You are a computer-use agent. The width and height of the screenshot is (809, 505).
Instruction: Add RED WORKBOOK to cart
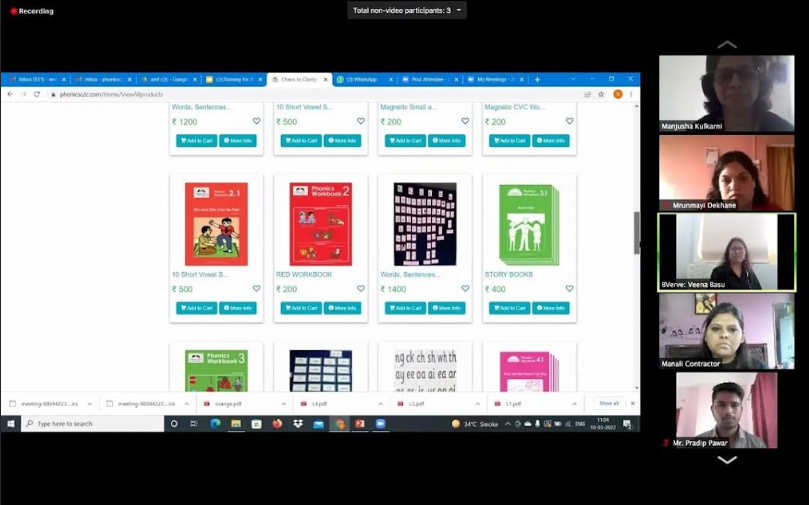[x=301, y=308]
